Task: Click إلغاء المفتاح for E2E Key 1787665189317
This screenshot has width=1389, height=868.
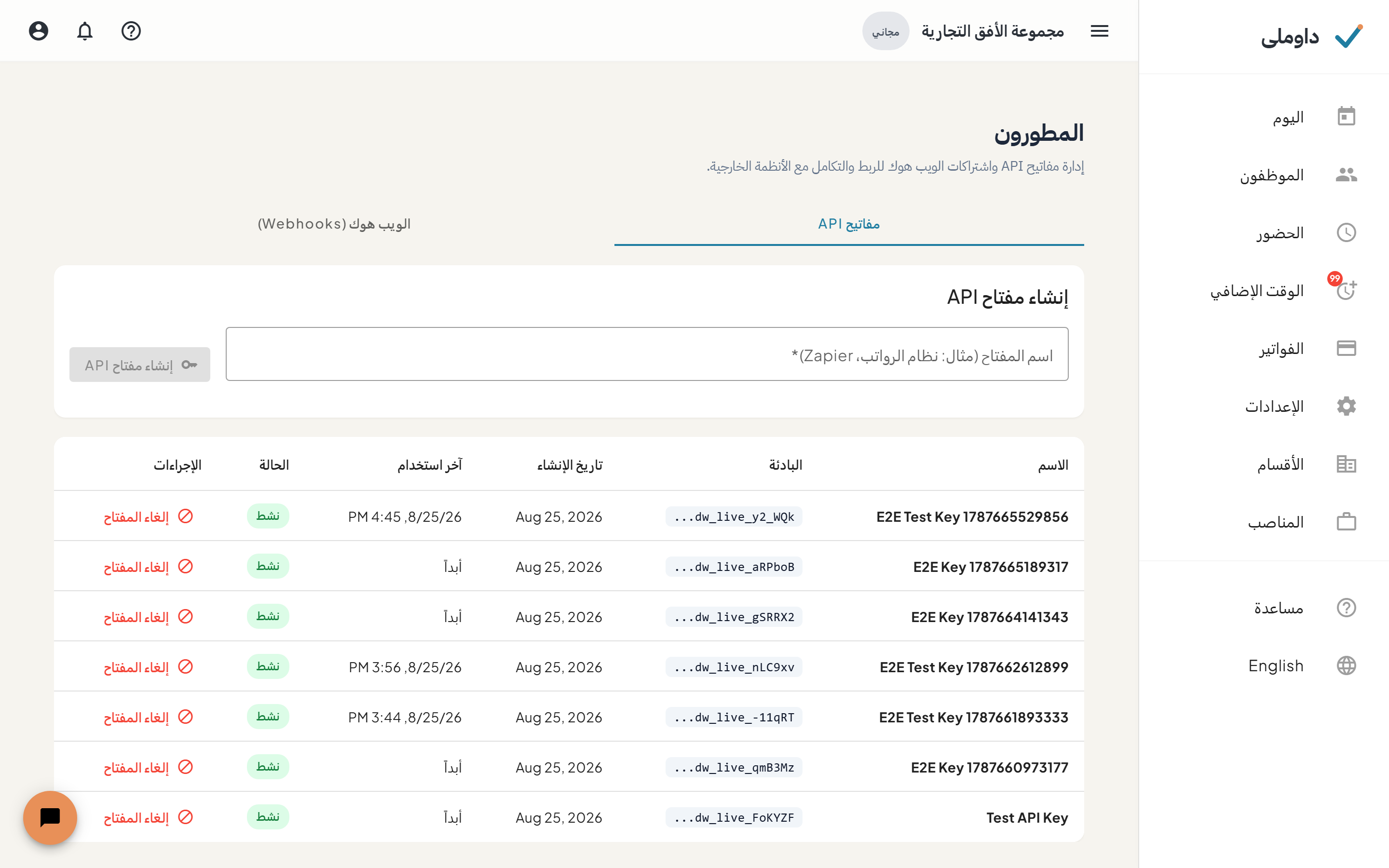Action: click(x=136, y=567)
